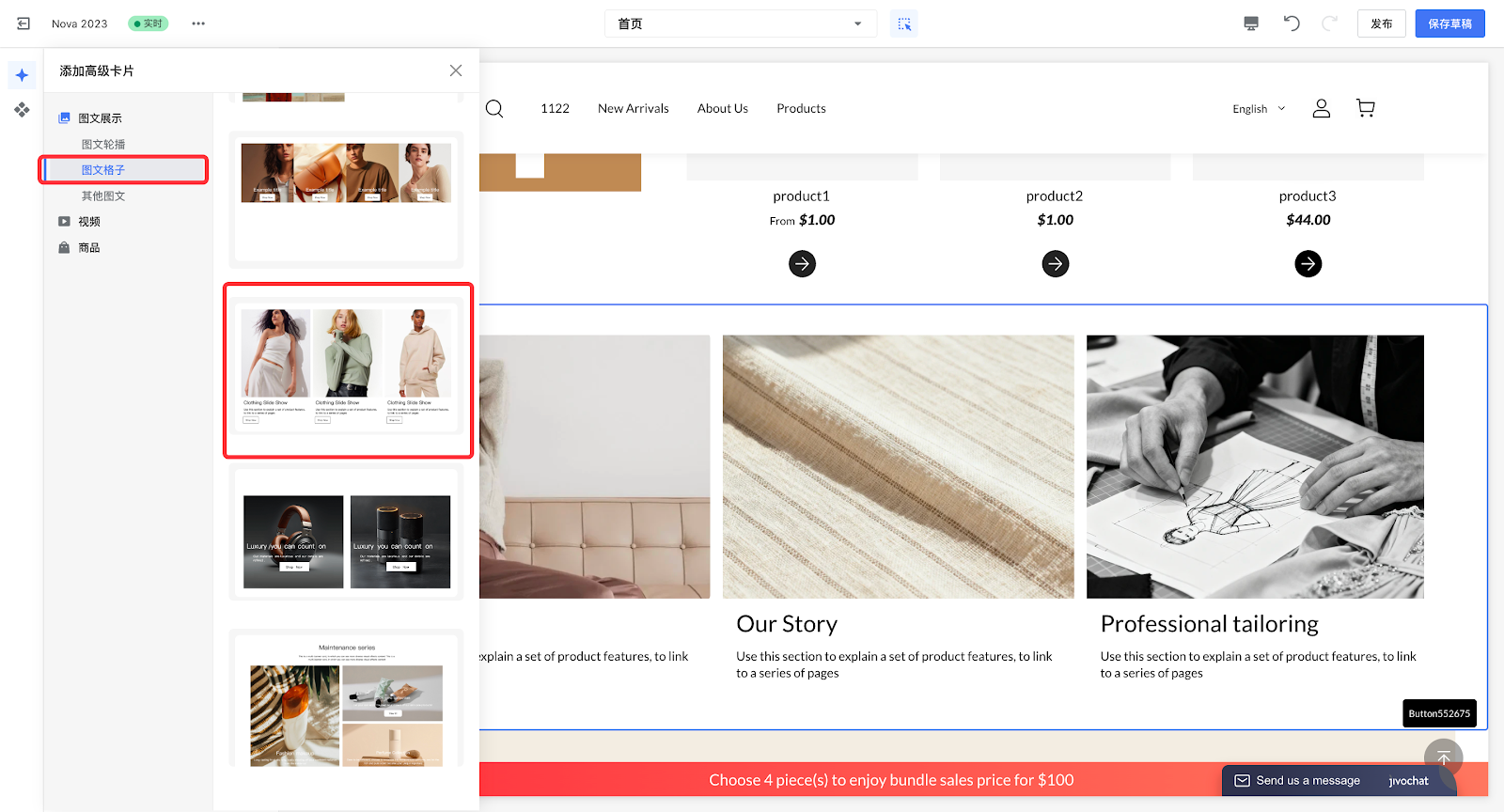Screen dimensions: 1504x812
Task: Open the three-dot more options menu
Action: pyautogui.click(x=198, y=23)
